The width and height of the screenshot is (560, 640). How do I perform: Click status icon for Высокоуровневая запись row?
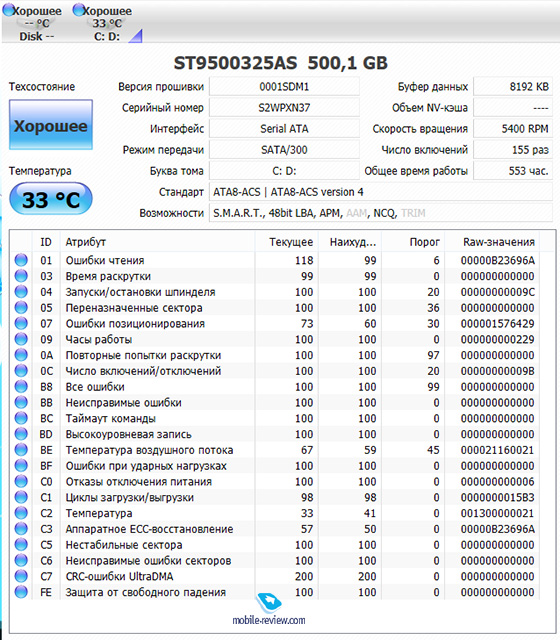pos(21,434)
